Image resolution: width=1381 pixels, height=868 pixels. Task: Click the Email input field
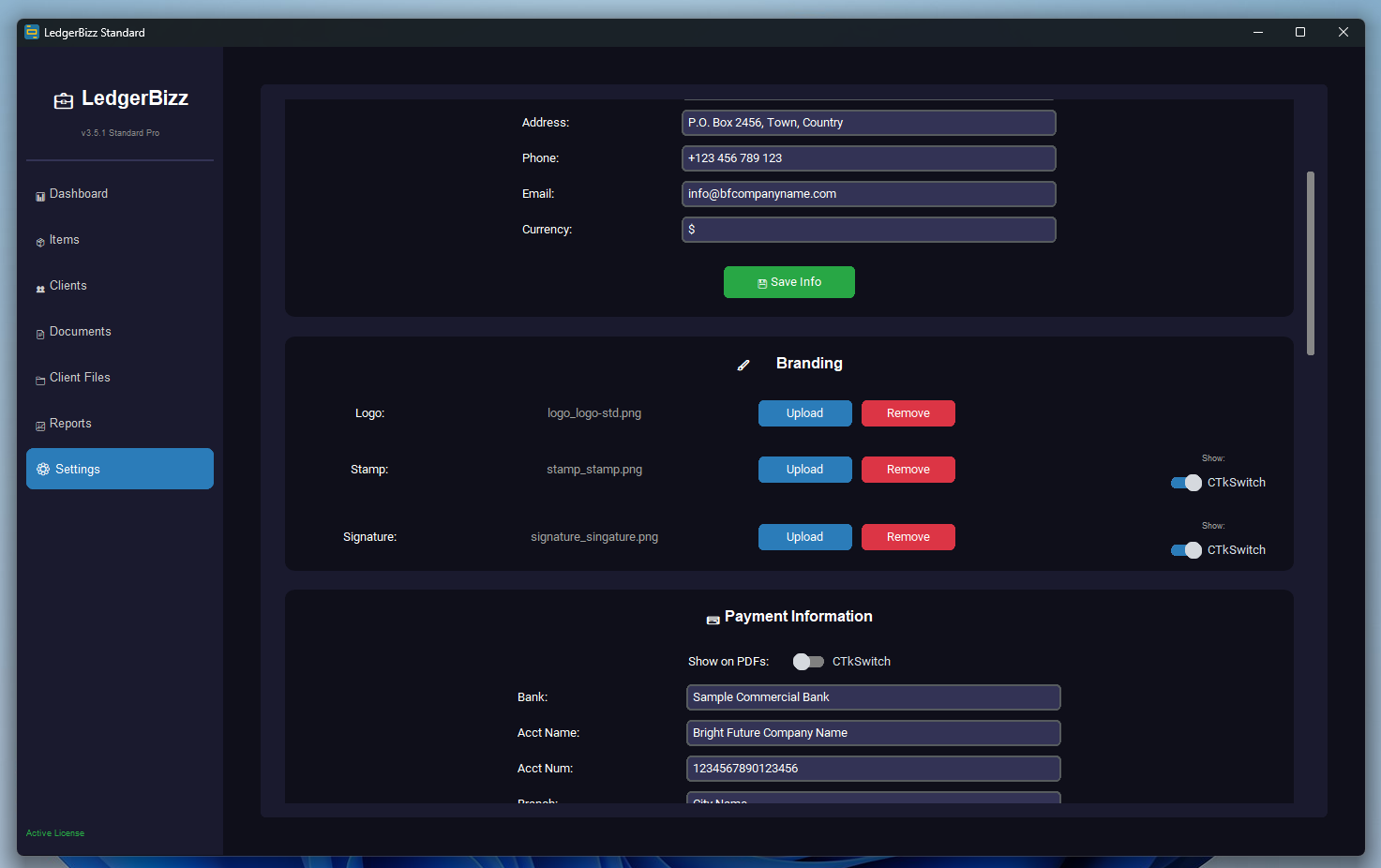tap(869, 194)
